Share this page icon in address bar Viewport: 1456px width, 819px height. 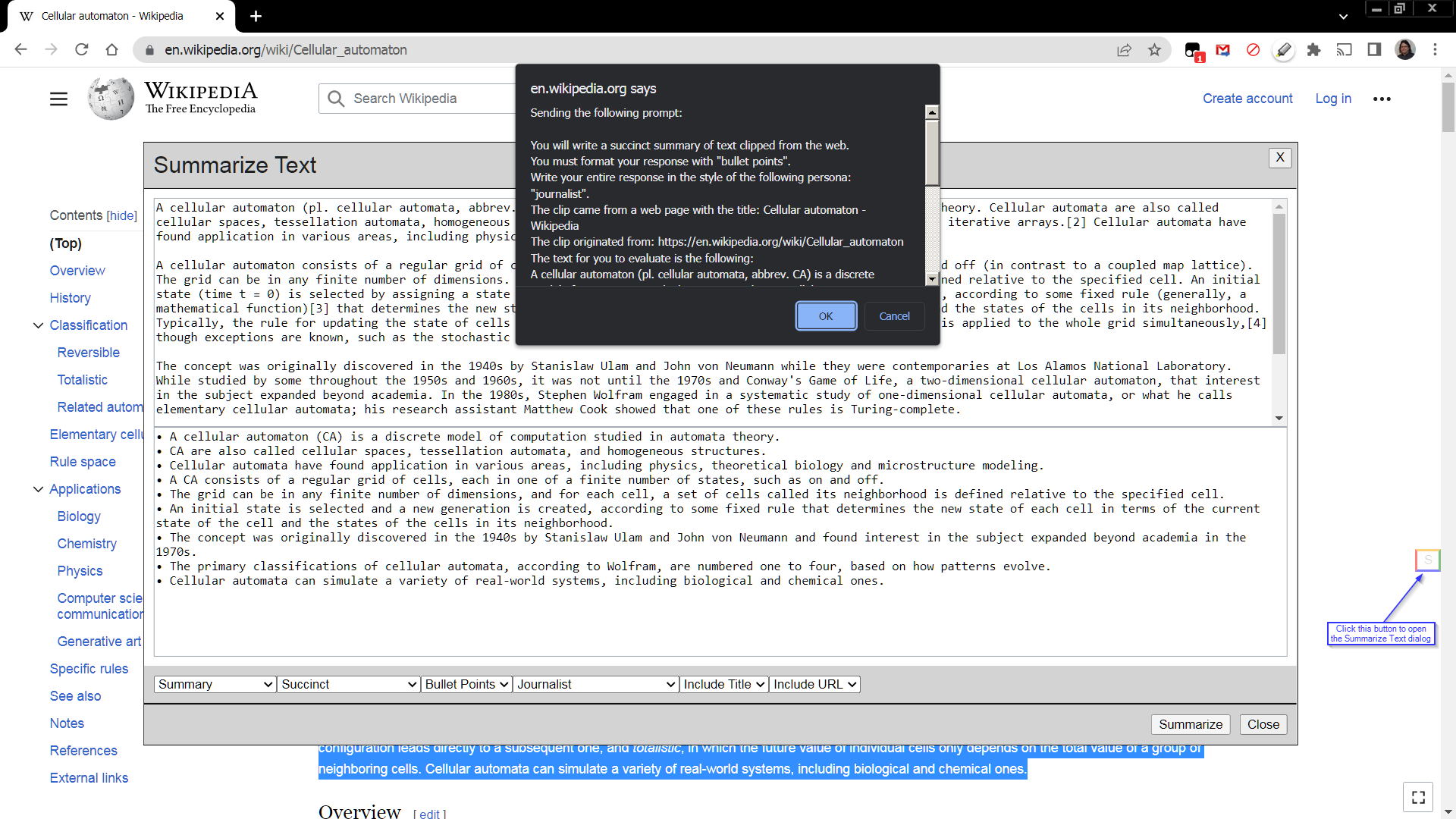[x=1124, y=50]
